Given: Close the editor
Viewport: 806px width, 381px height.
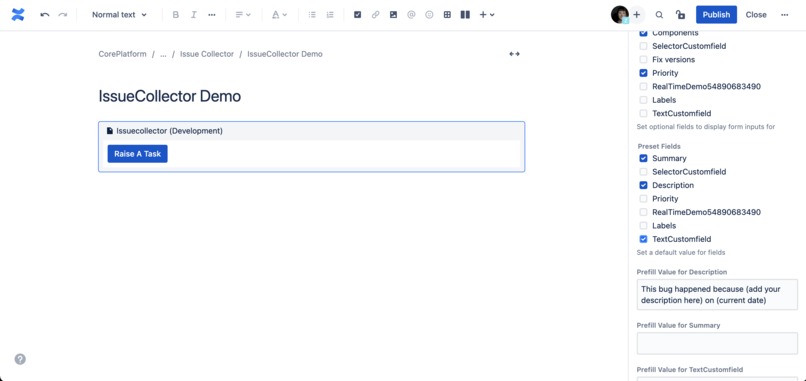Looking at the screenshot, I should pos(756,15).
